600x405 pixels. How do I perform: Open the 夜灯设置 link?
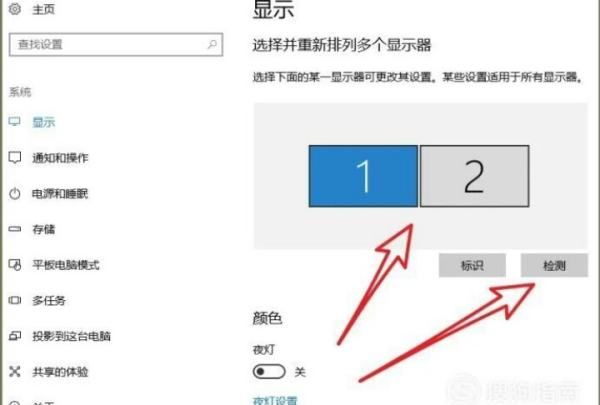click(x=275, y=401)
